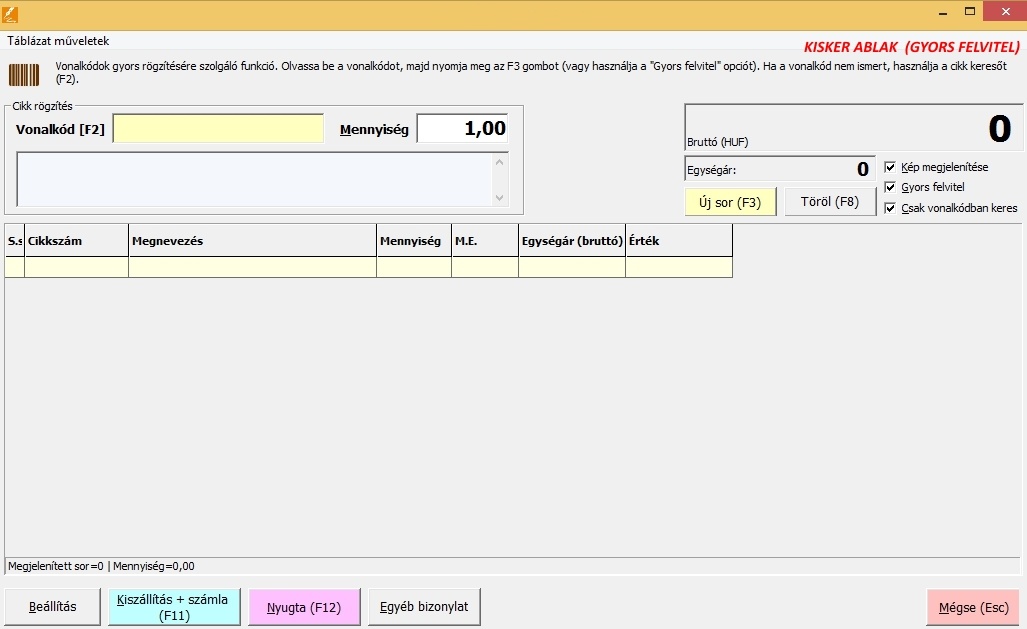Open Egyéb bizonylat button

click(x=424, y=607)
